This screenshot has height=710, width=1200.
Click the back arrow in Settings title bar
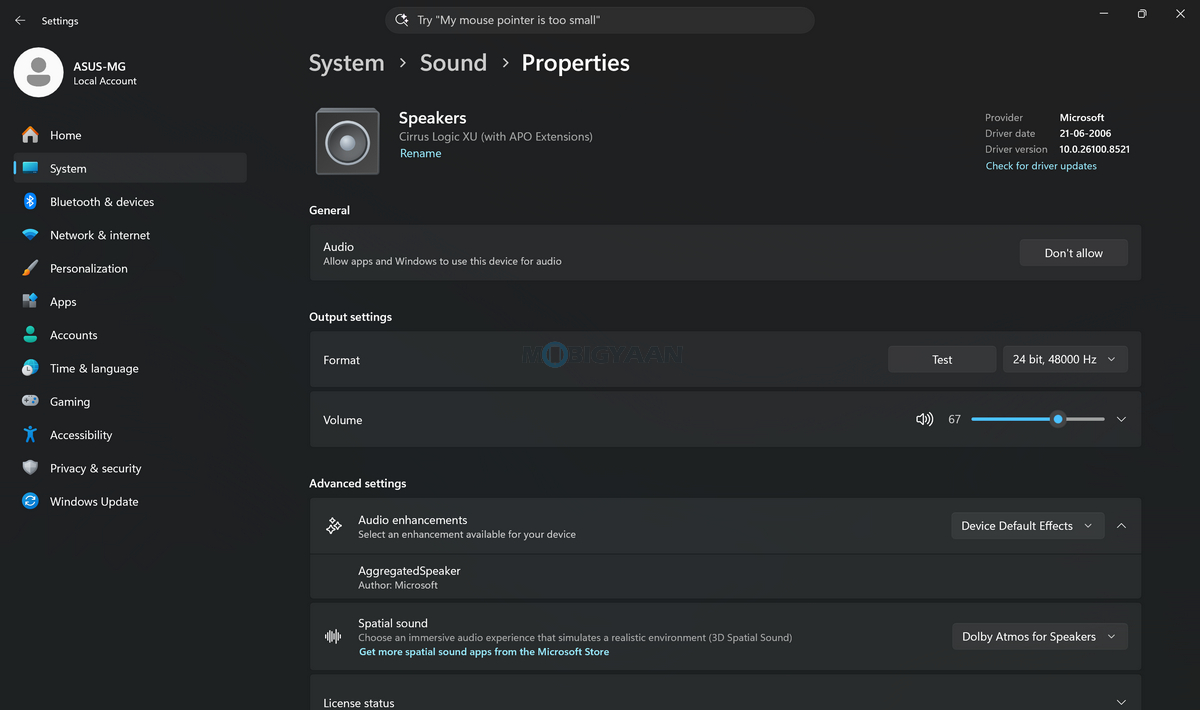20,20
